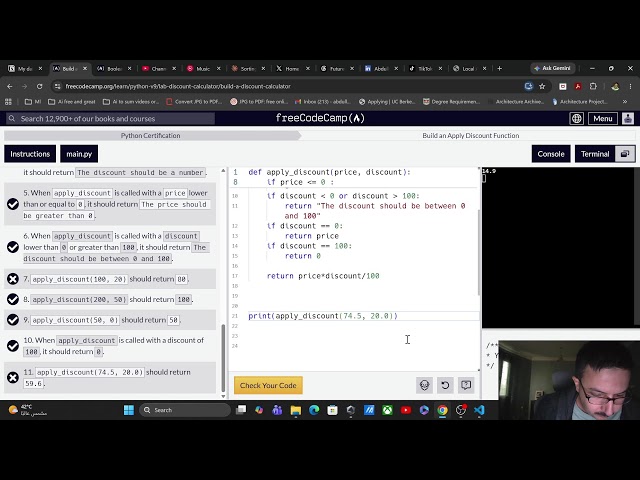Click the mascot face icon near Check button
The image size is (640, 480).
(x=424, y=385)
